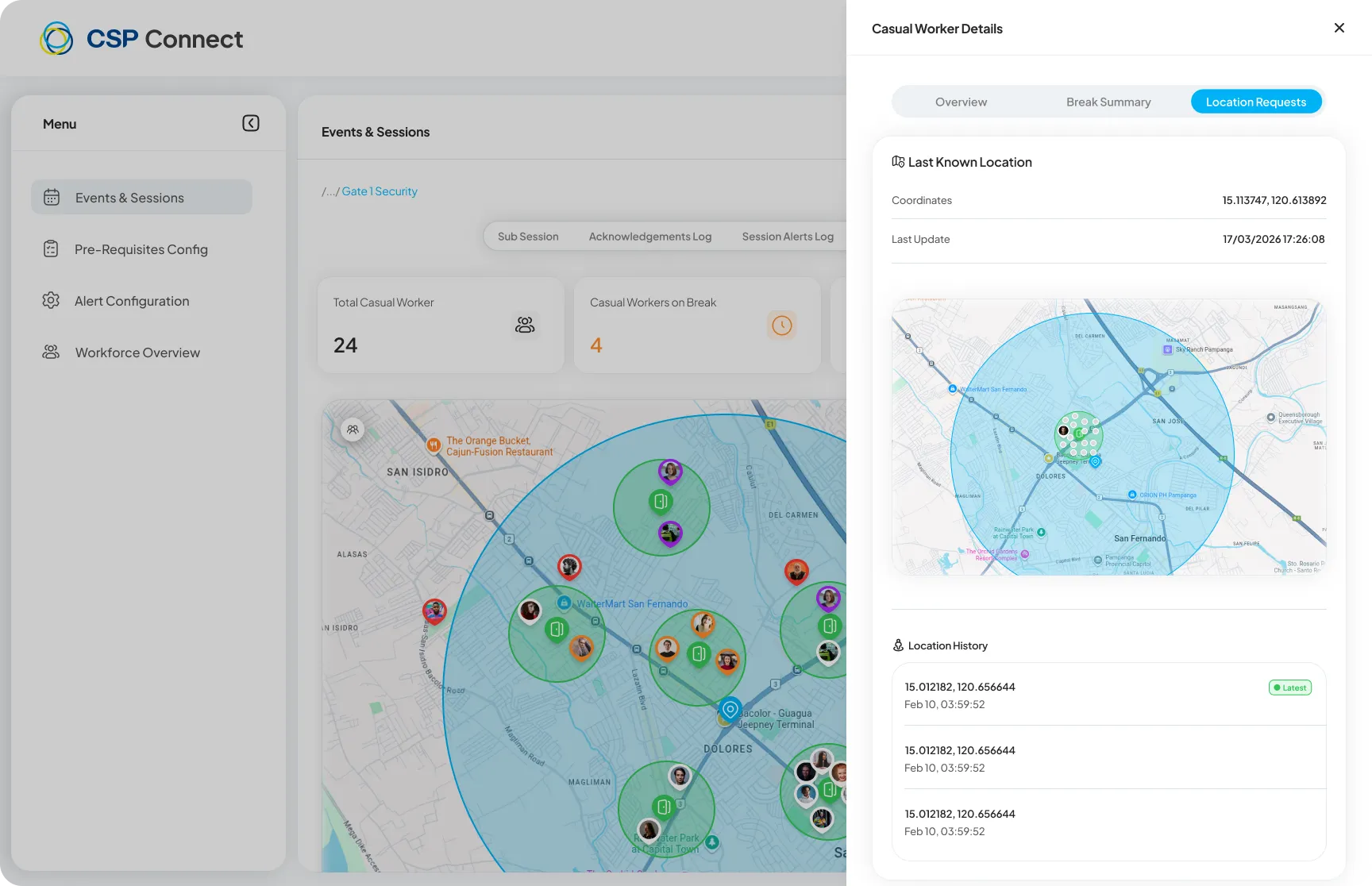Viewport: 1372px width, 886px height.
Task: Click the Total Casual Worker card
Action: click(x=441, y=325)
